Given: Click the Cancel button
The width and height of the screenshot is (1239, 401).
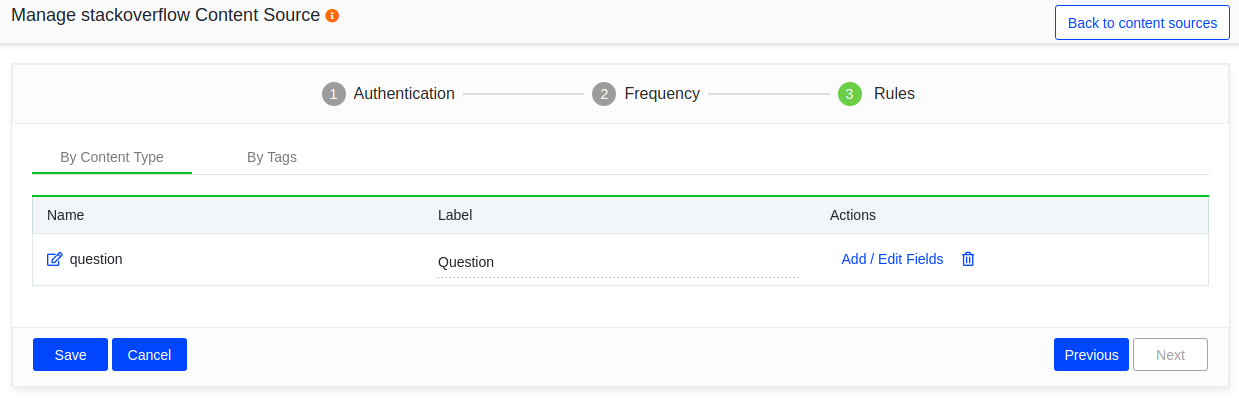Looking at the screenshot, I should (149, 355).
